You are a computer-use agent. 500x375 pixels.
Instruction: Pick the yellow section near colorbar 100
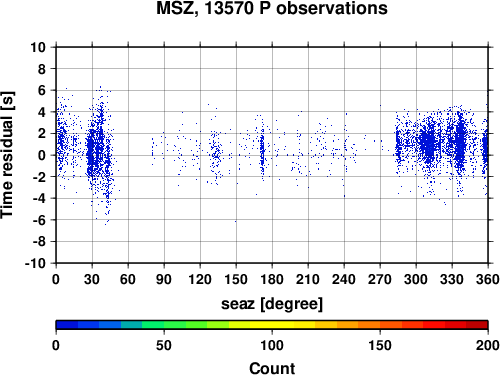[272, 325]
